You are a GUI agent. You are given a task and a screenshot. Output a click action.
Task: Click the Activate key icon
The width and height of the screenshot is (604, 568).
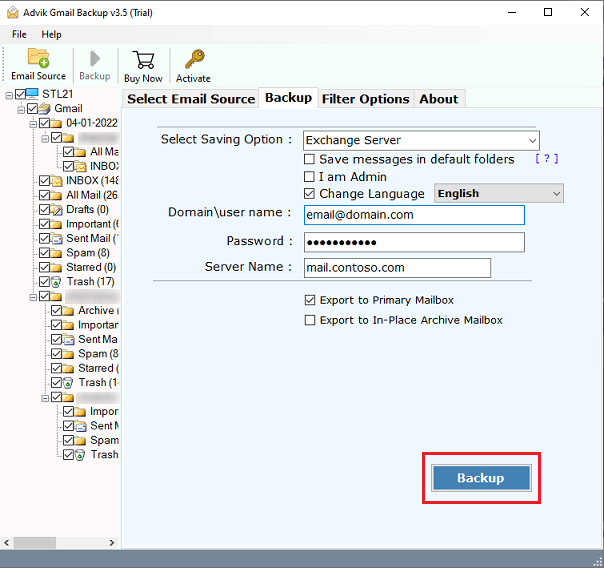tap(193, 59)
